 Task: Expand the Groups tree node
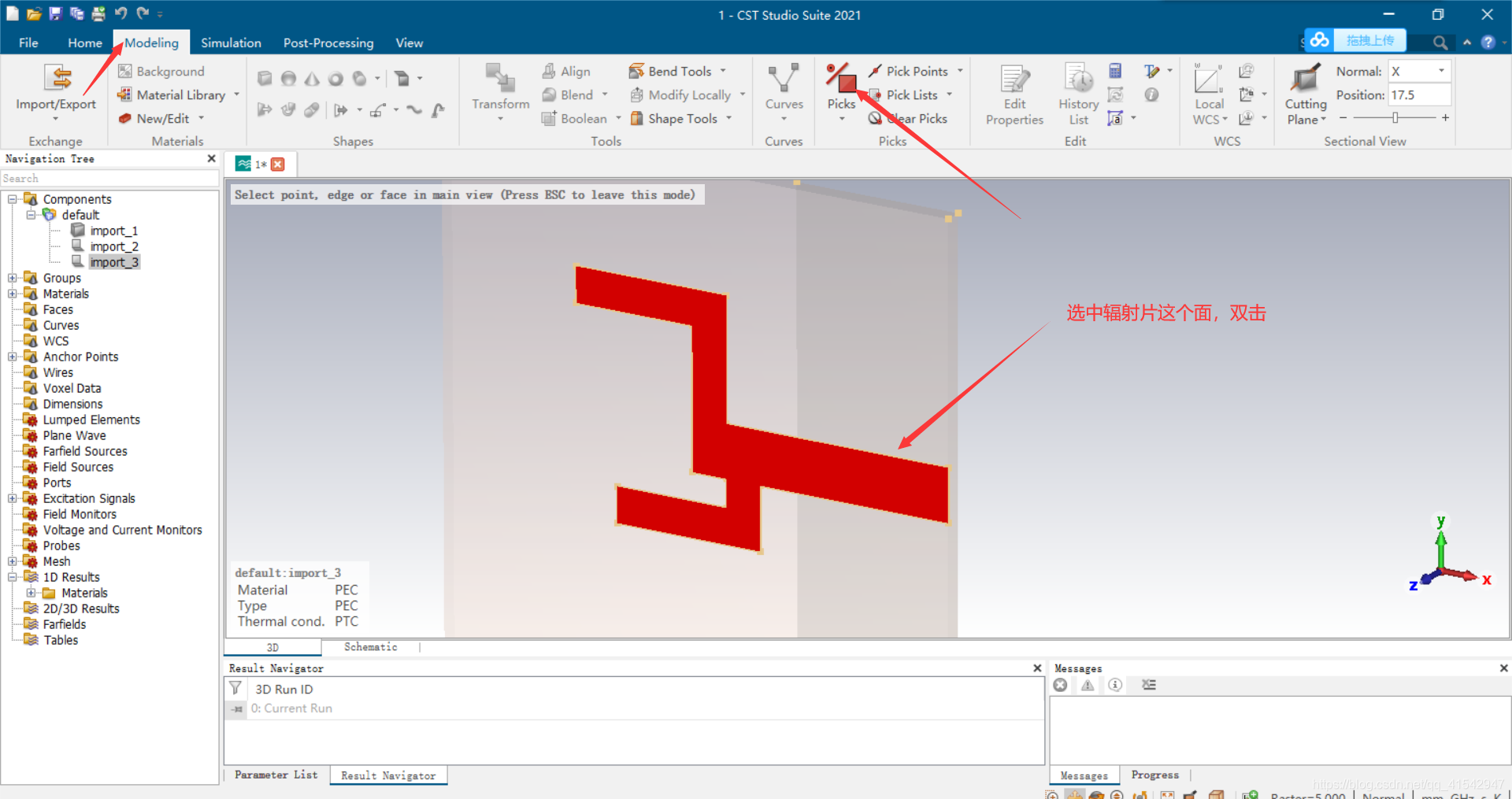13,278
